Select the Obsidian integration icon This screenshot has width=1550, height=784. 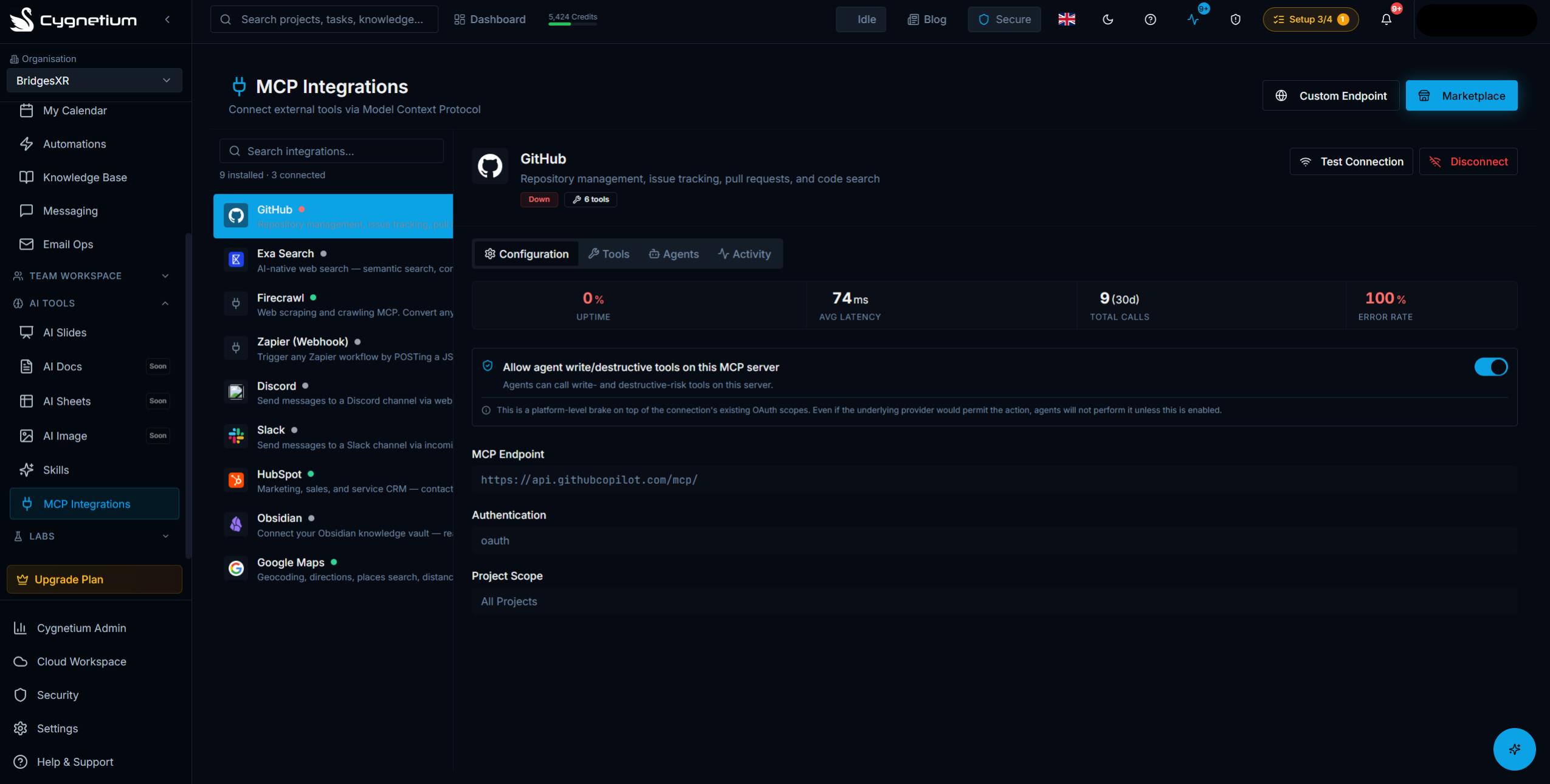[x=236, y=524]
